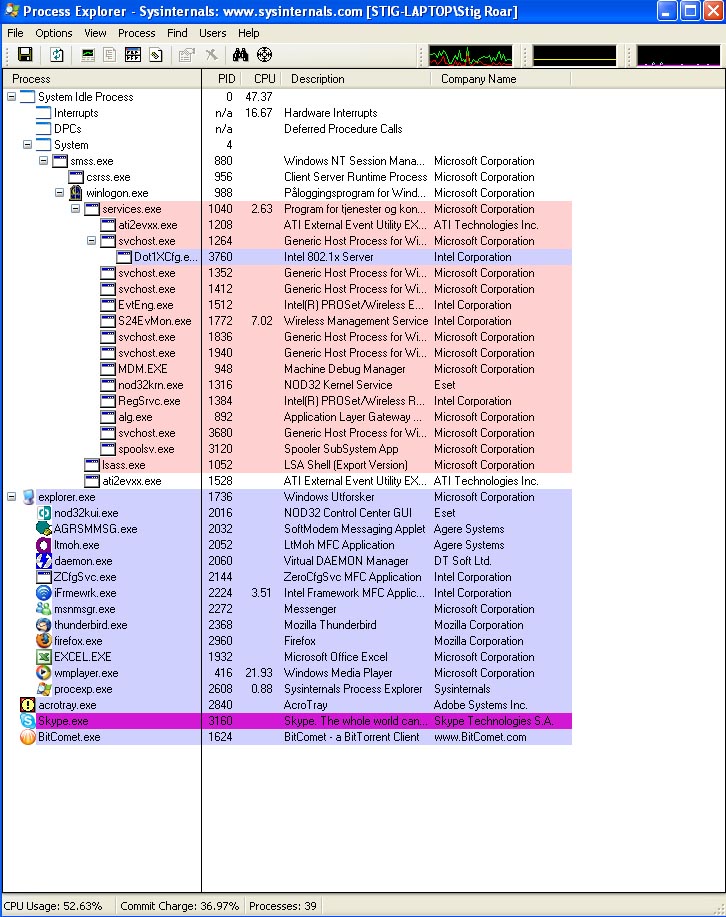This screenshot has height=917, width=726.
Task: Collapse the winlogon.exe process node
Action: tap(60, 193)
